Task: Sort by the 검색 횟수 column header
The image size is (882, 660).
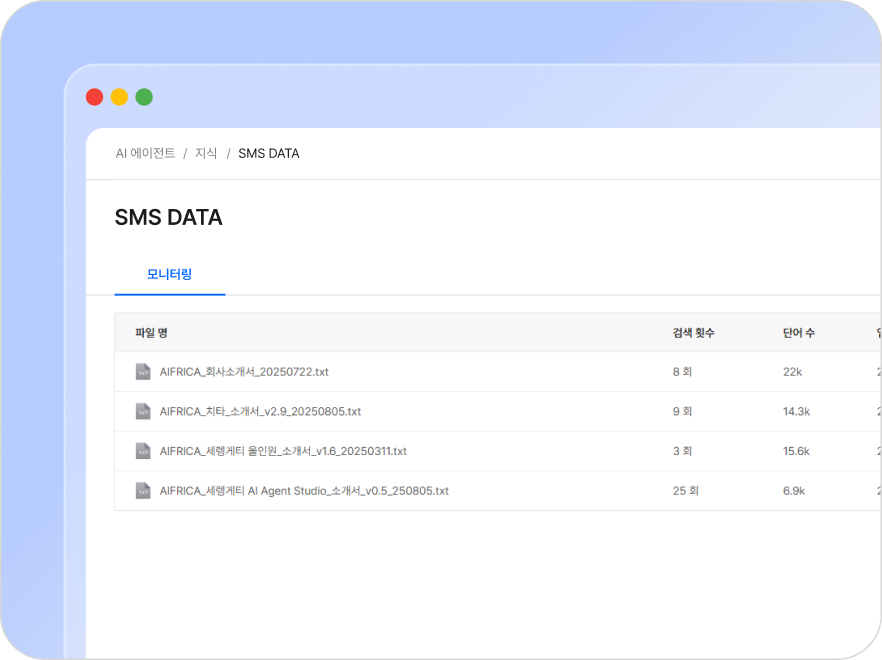Action: (693, 332)
